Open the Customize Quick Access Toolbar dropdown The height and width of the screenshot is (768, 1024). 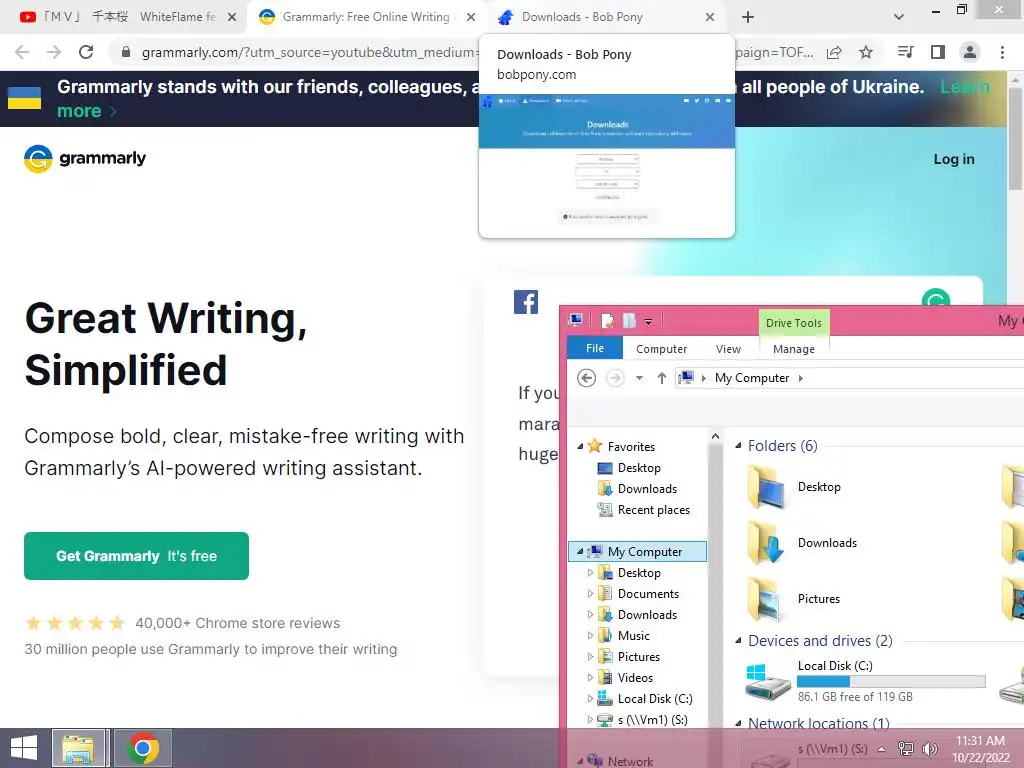point(648,321)
